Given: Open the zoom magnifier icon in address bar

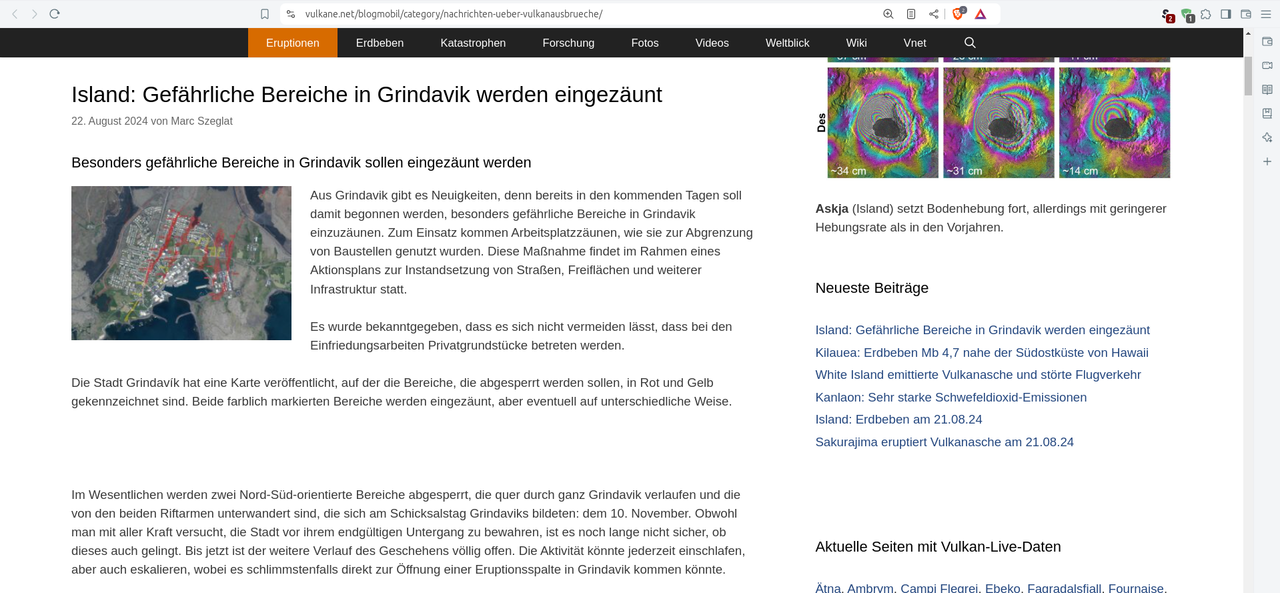Looking at the screenshot, I should [x=888, y=14].
